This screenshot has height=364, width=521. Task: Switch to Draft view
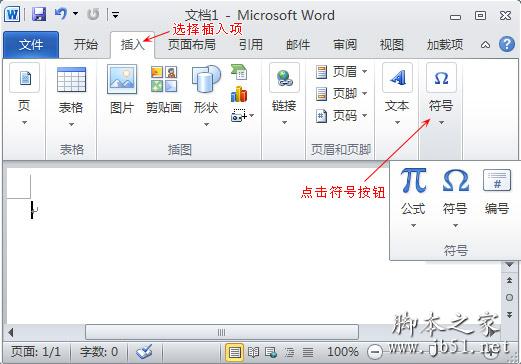coord(308,352)
